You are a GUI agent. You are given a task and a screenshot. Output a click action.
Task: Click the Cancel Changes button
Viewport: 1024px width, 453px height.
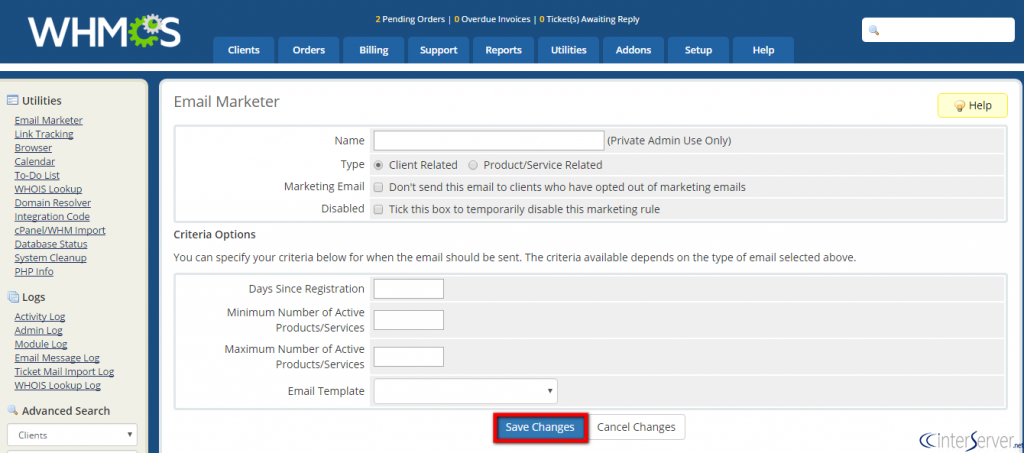click(636, 427)
